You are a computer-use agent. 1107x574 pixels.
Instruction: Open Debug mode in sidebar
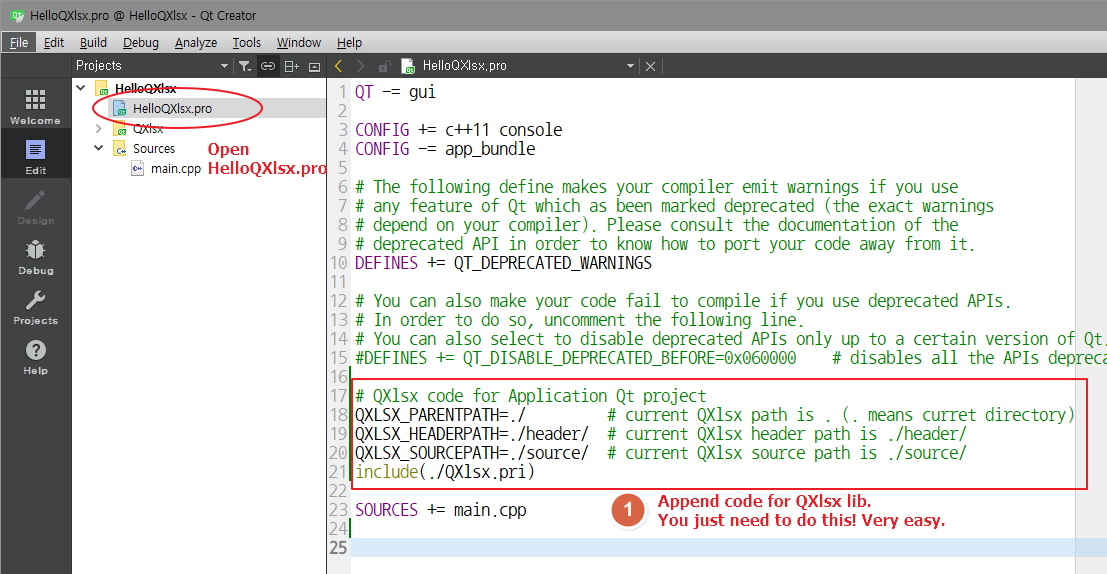click(x=35, y=256)
